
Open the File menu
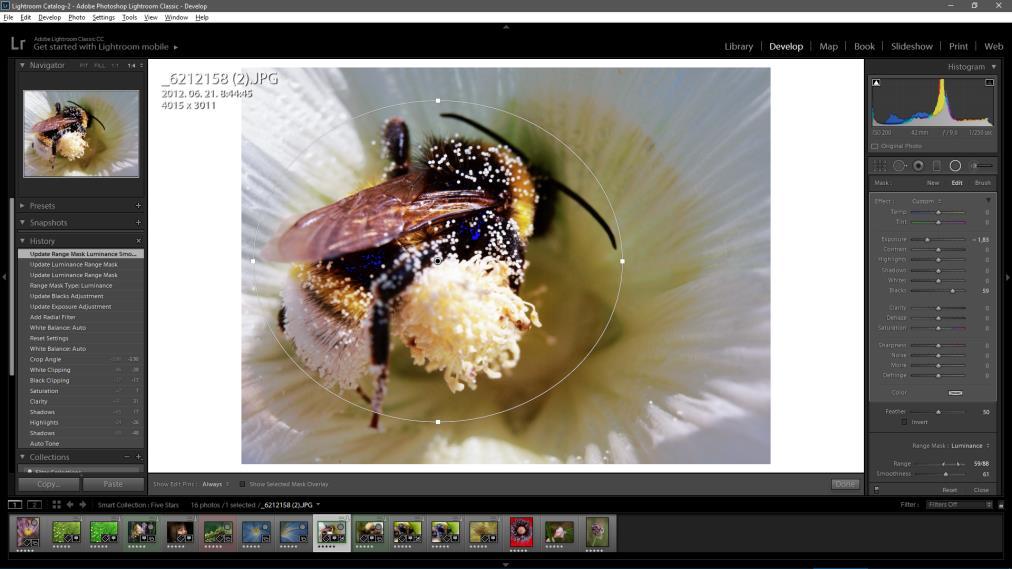click(8, 17)
